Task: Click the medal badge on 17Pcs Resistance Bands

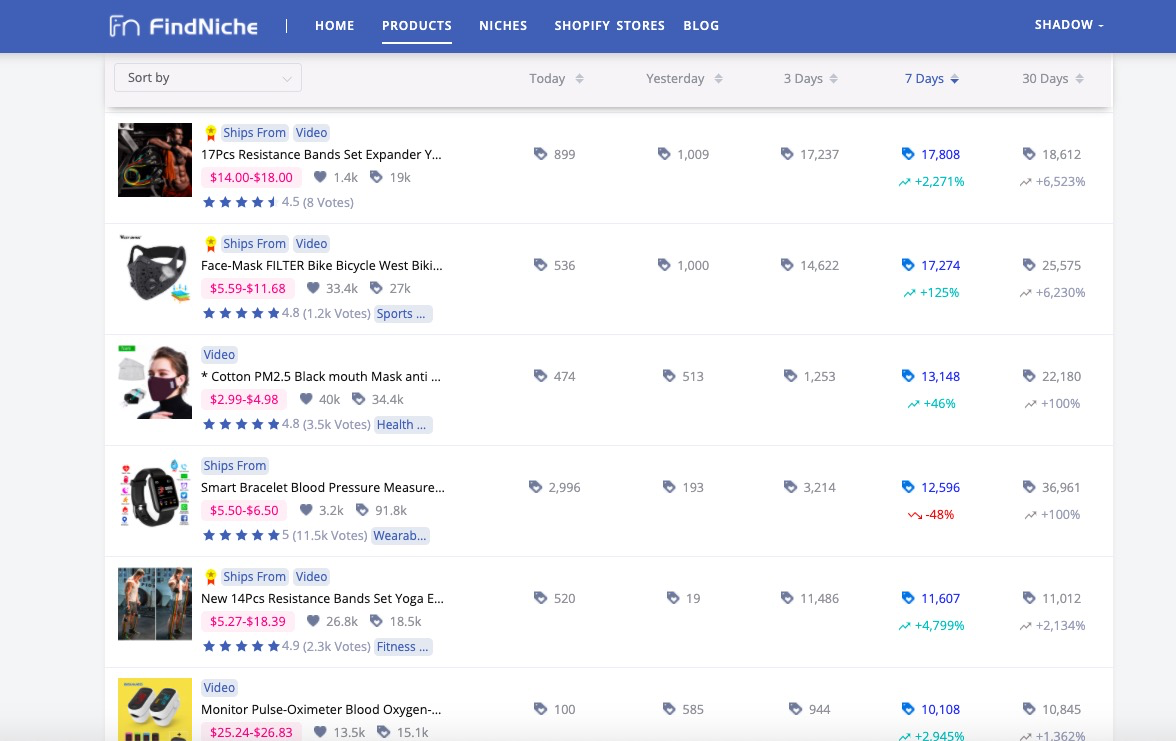Action: (x=211, y=133)
